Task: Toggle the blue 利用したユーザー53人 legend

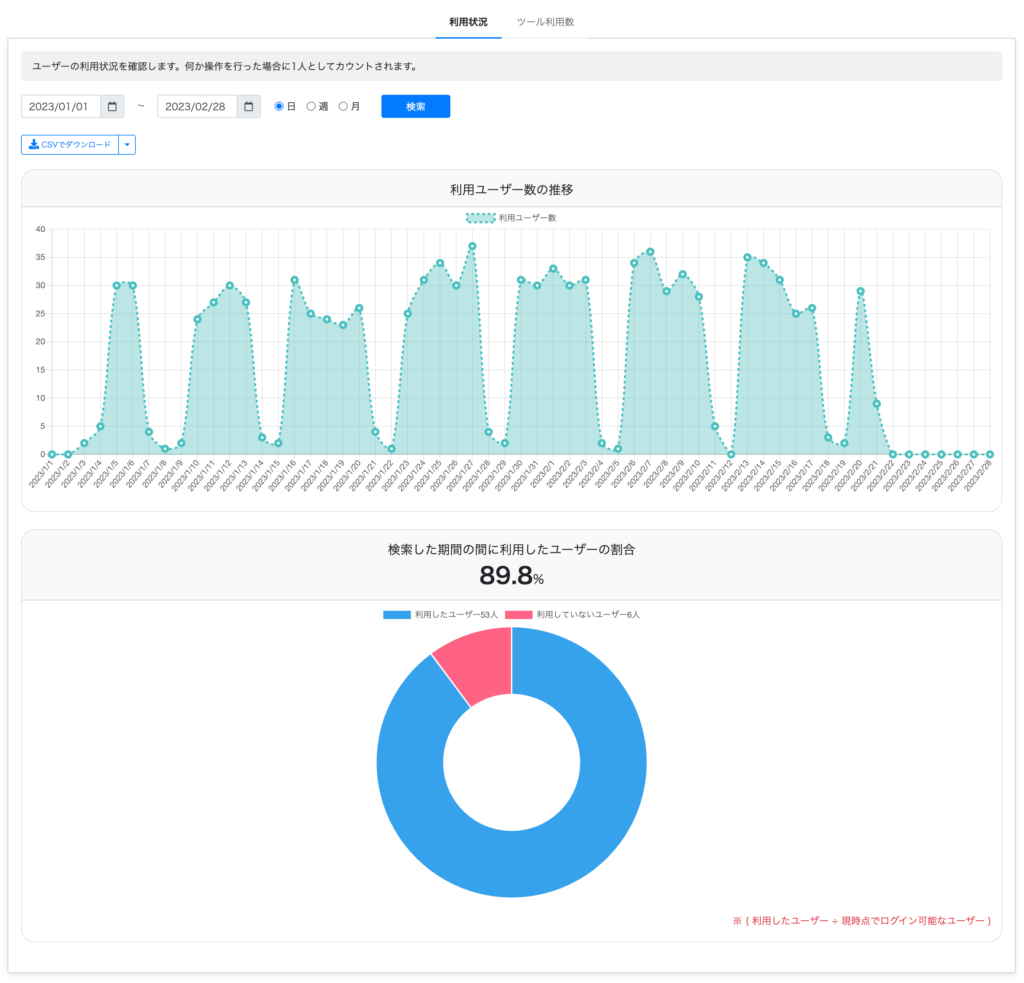Action: 396,614
